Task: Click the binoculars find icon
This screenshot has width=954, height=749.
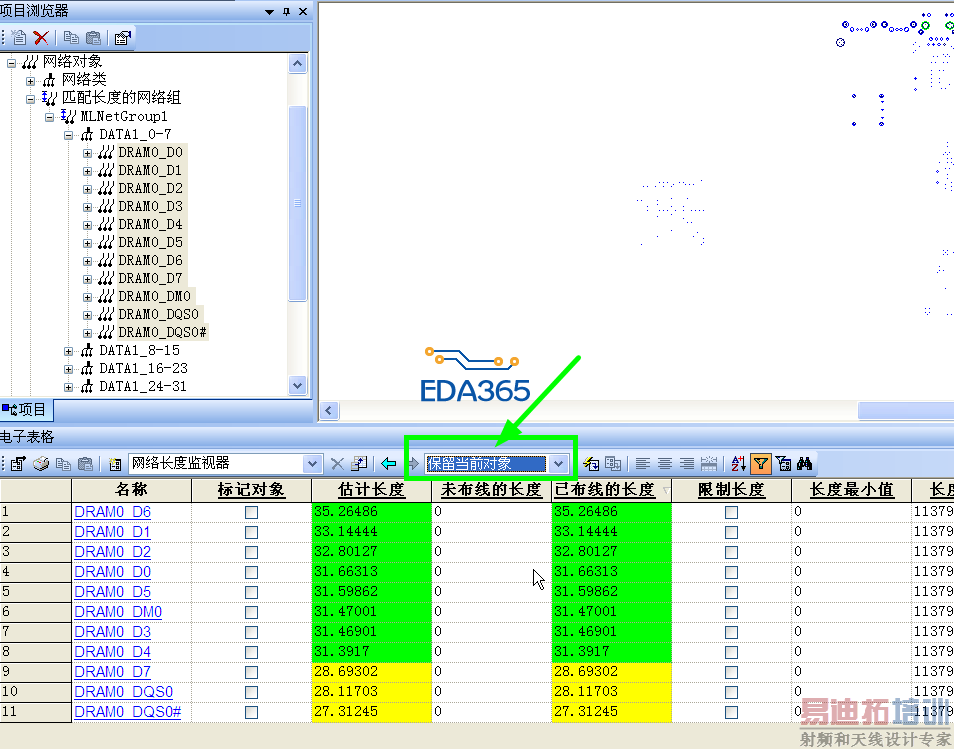Action: tap(804, 464)
